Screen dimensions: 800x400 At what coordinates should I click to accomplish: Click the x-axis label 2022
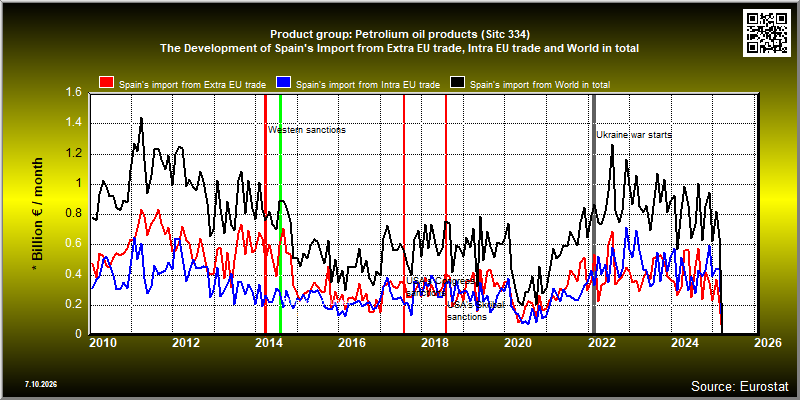(603, 343)
